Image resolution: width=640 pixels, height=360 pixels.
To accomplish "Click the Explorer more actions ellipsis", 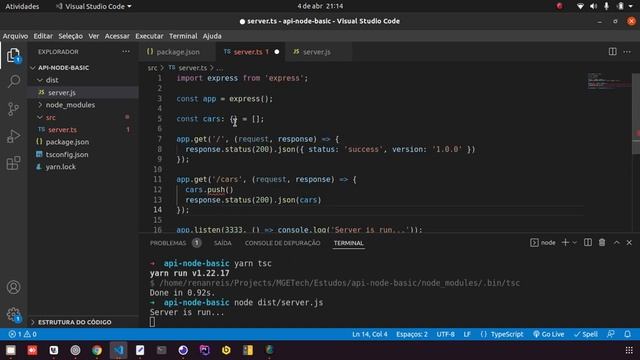I will click(x=126, y=51).
